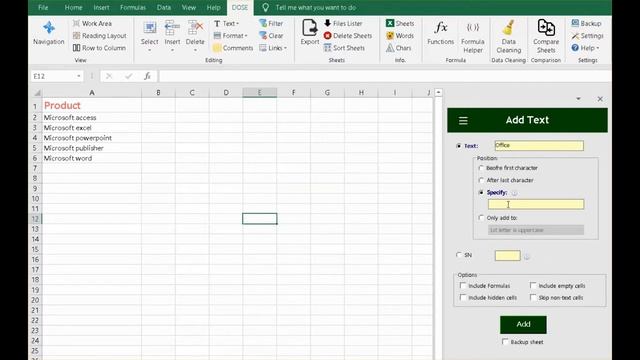Enable Backup sheet checkbox
Viewport: 640px width, 360px height.
(x=505, y=342)
